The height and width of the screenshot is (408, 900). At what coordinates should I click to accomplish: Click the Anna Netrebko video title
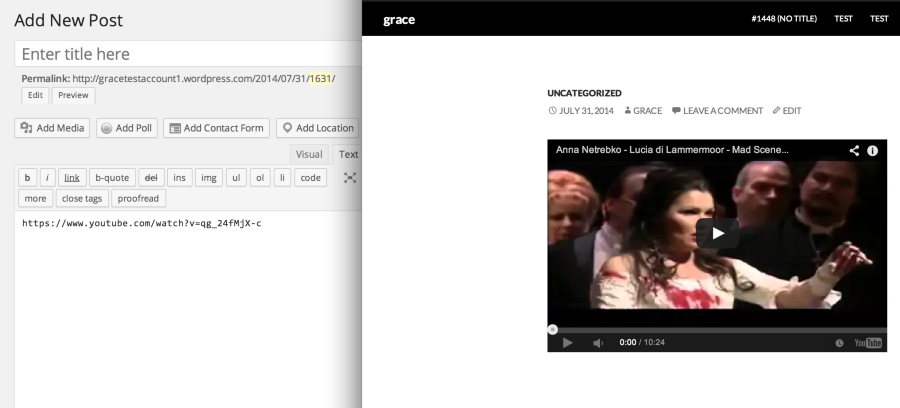pyautogui.click(x=672, y=150)
